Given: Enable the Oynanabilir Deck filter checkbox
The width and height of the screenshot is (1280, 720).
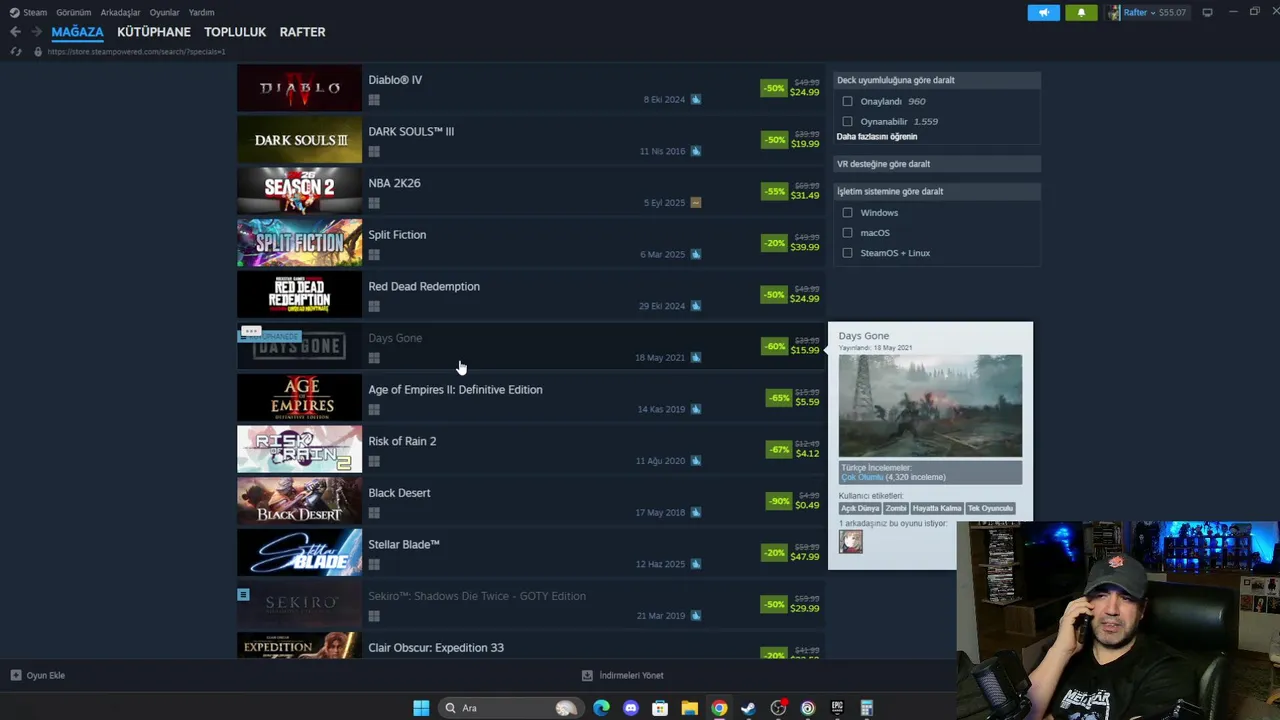Looking at the screenshot, I should pos(847,121).
